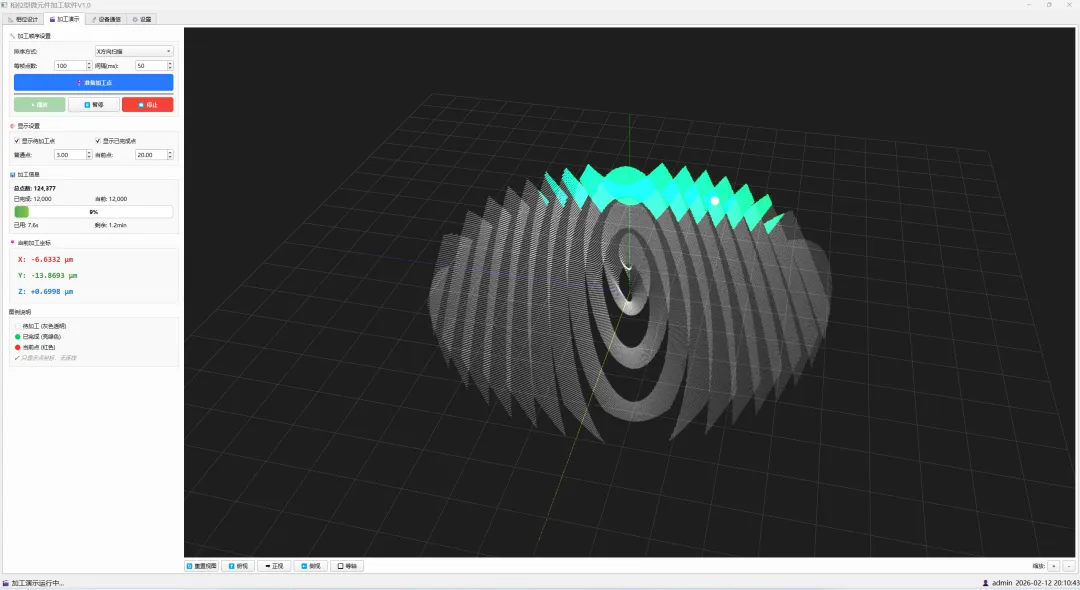Click the processing info section icon
The image size is (1080, 590).
pos(12,175)
